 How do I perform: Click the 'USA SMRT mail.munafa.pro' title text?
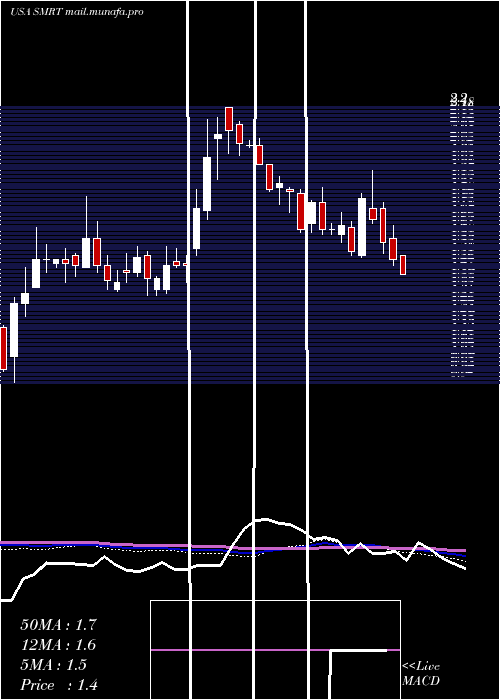point(77,12)
